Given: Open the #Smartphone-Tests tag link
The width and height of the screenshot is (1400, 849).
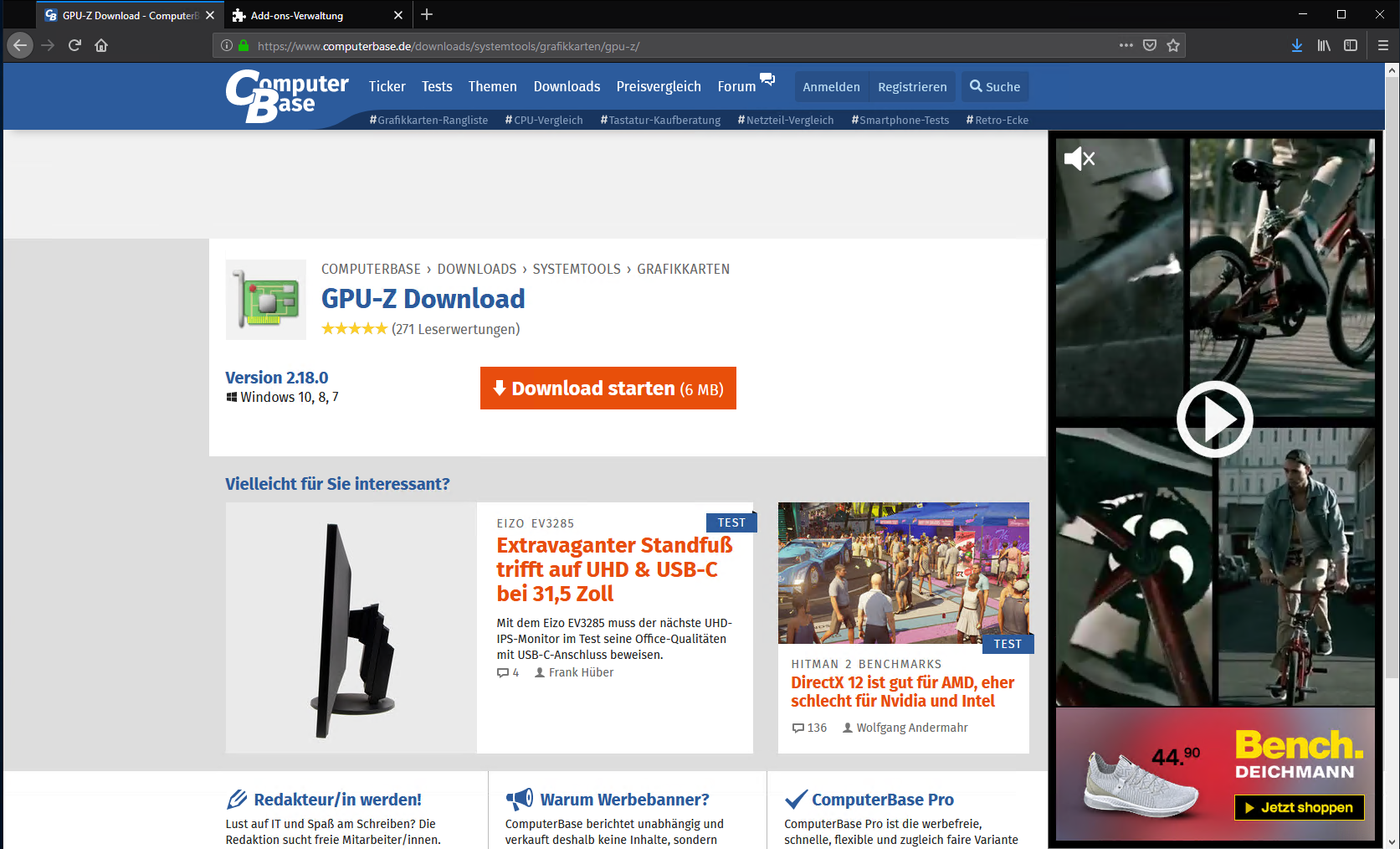Looking at the screenshot, I should click(x=900, y=120).
